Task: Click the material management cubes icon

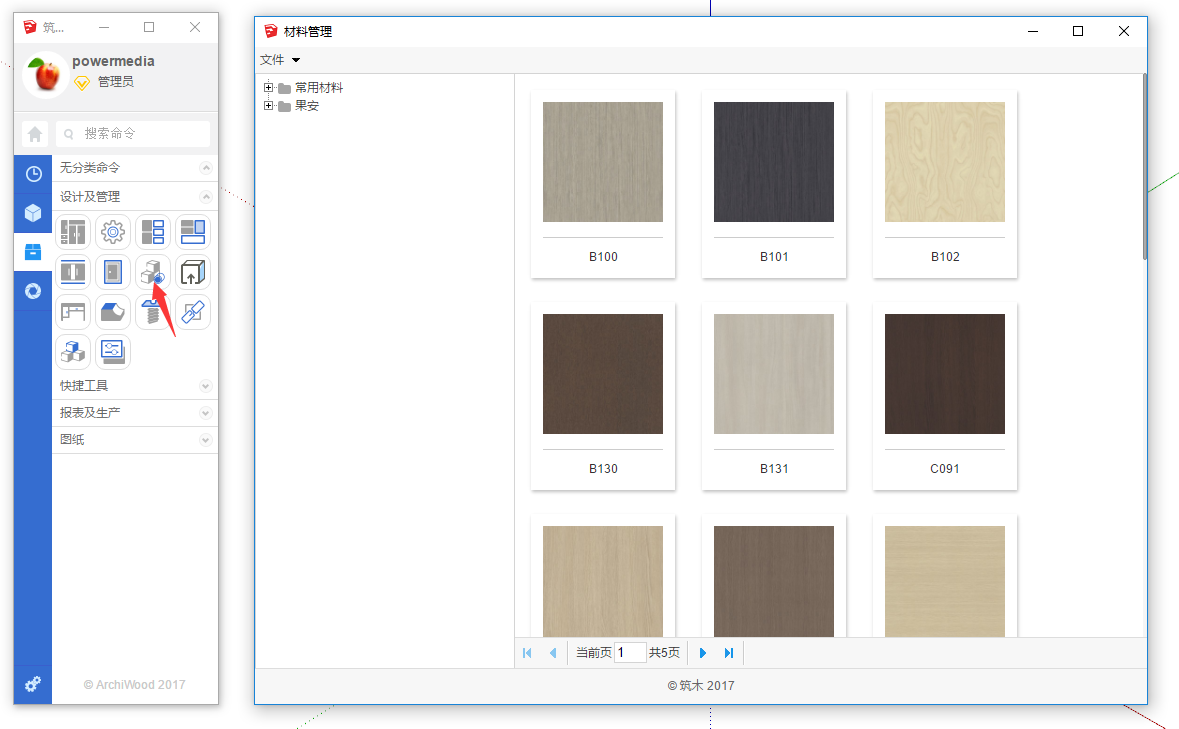Action: 153,272
